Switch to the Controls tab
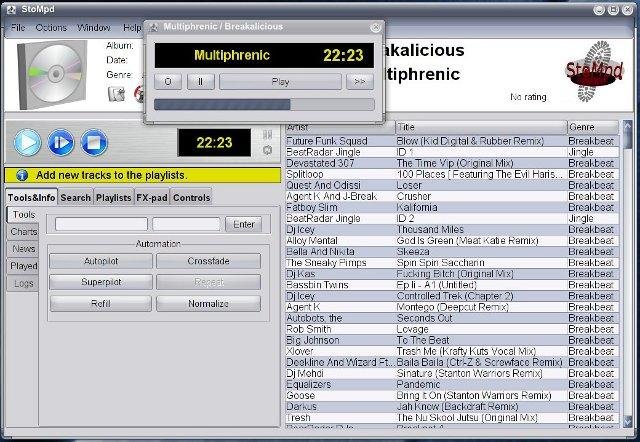This screenshot has height=442, width=640. coord(191,198)
